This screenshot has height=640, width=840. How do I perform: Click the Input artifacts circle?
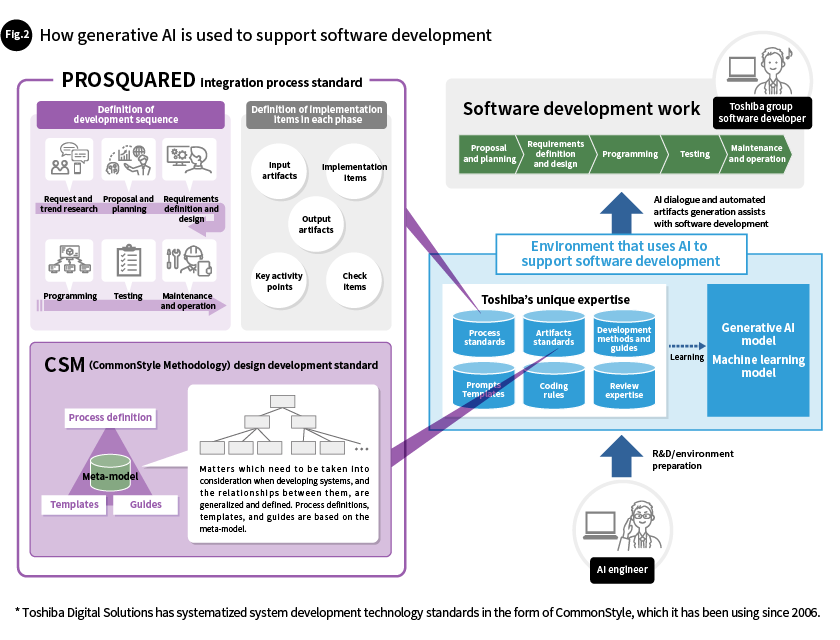point(279,171)
